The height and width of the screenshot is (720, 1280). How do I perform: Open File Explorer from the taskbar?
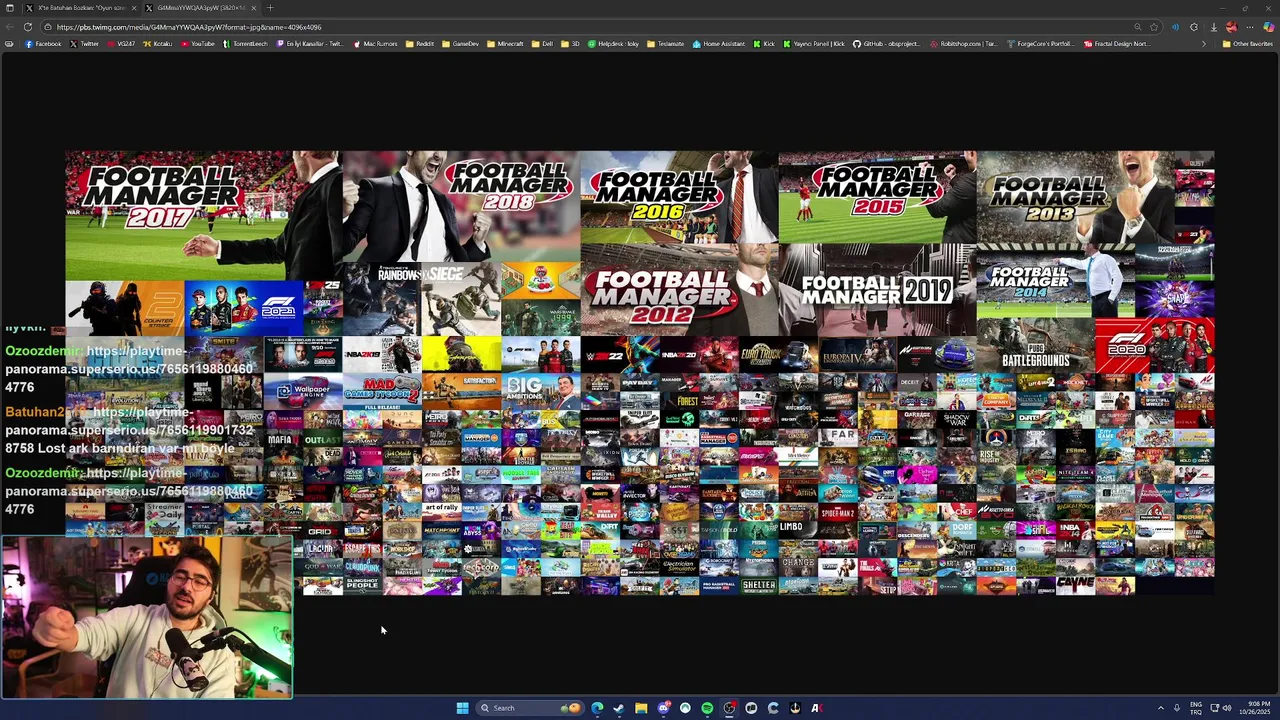(x=641, y=708)
